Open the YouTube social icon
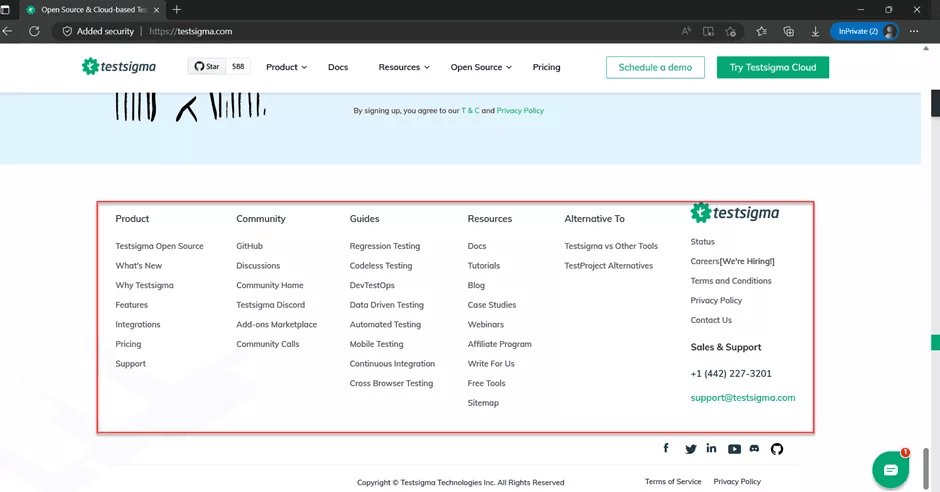Image resolution: width=940 pixels, height=492 pixels. tap(734, 449)
